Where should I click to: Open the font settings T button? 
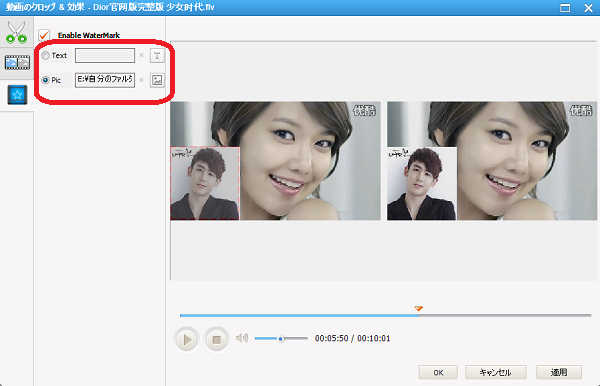click(157, 55)
